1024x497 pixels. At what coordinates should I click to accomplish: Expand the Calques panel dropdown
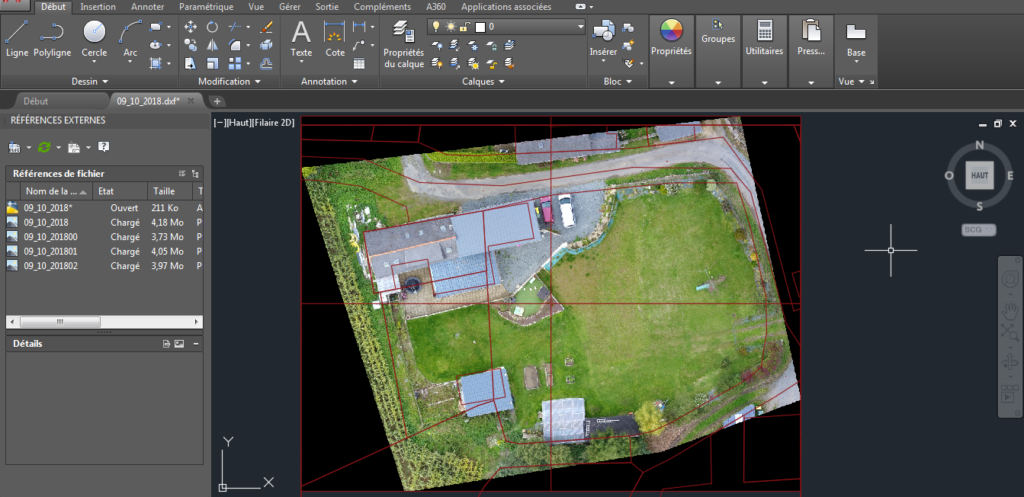tap(483, 82)
